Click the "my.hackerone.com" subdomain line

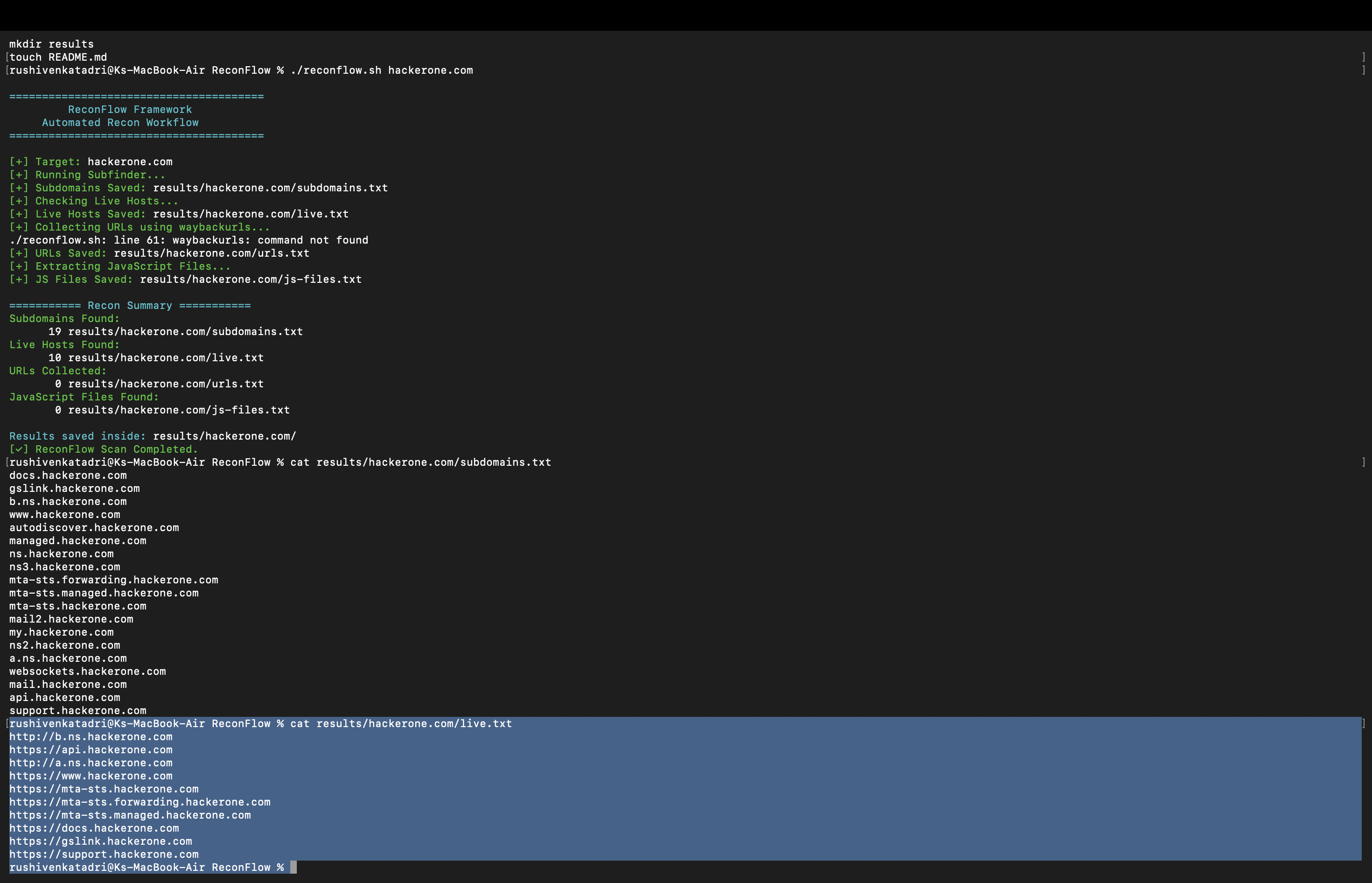point(61,632)
